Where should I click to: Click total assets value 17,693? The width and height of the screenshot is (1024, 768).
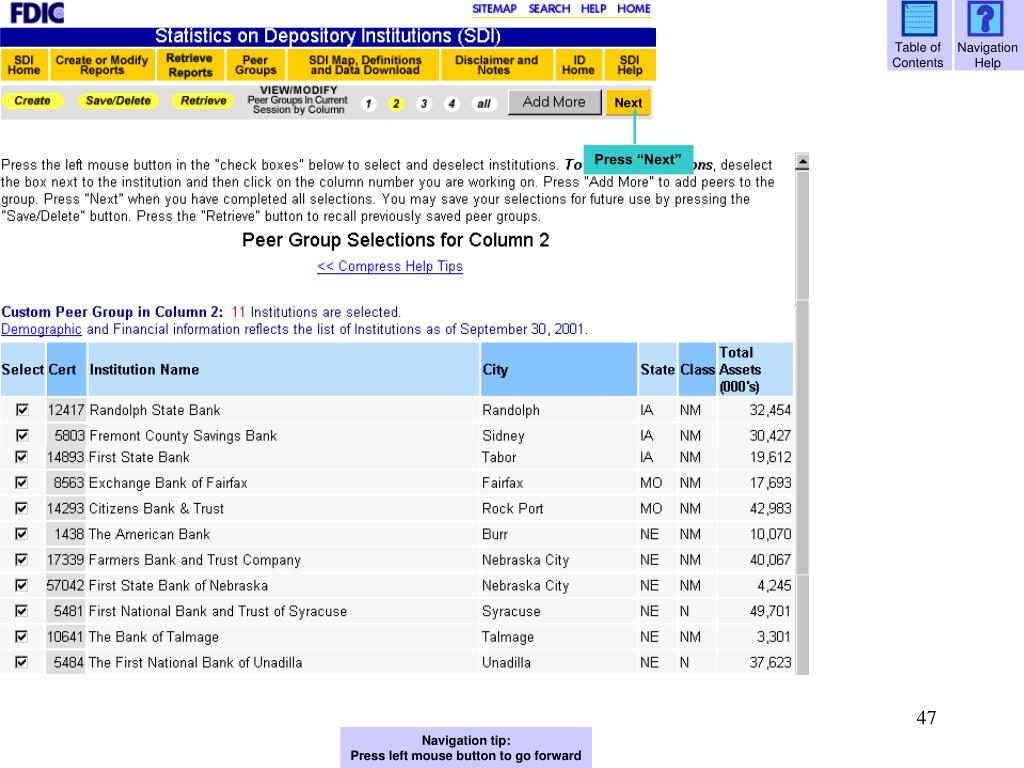pyautogui.click(x=770, y=483)
